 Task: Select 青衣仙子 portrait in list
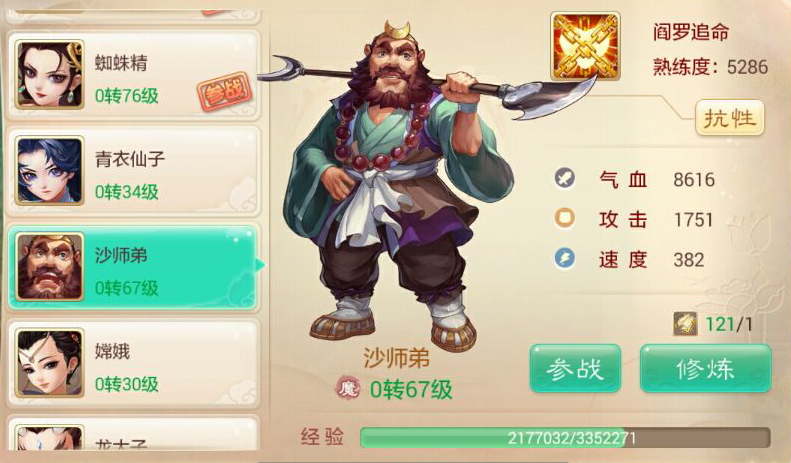pos(49,170)
